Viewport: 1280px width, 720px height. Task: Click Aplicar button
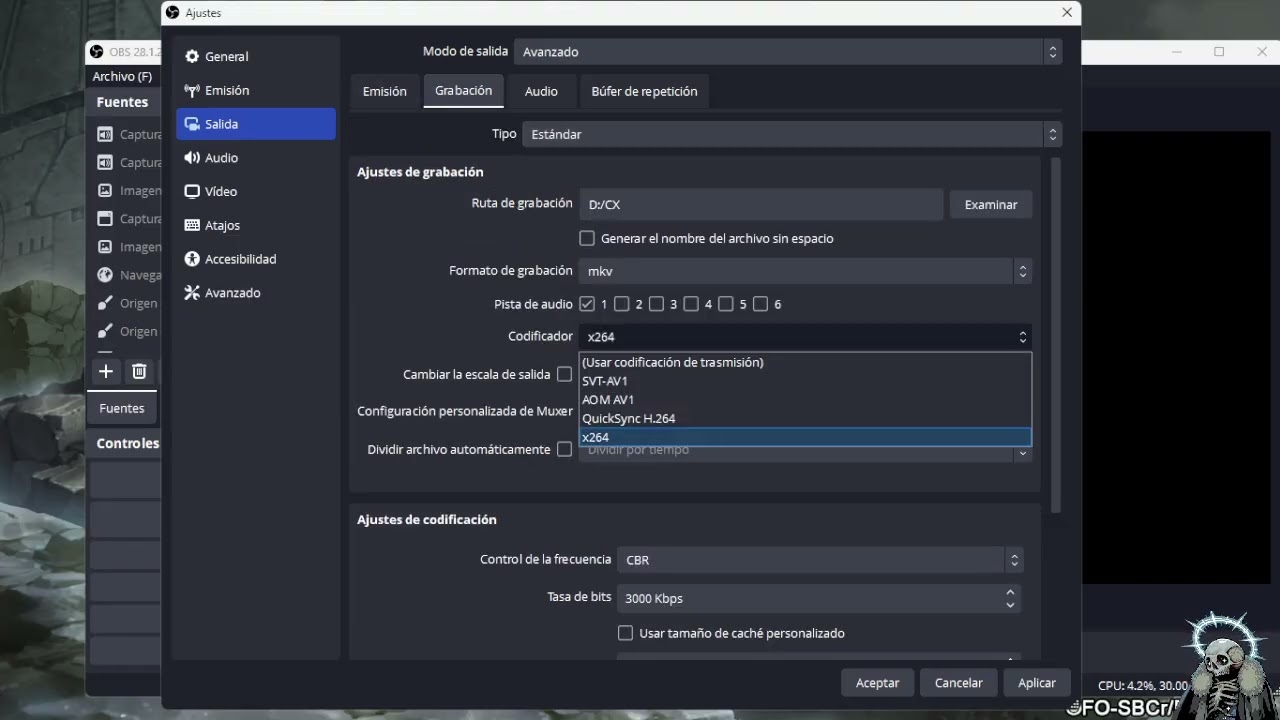1037,683
